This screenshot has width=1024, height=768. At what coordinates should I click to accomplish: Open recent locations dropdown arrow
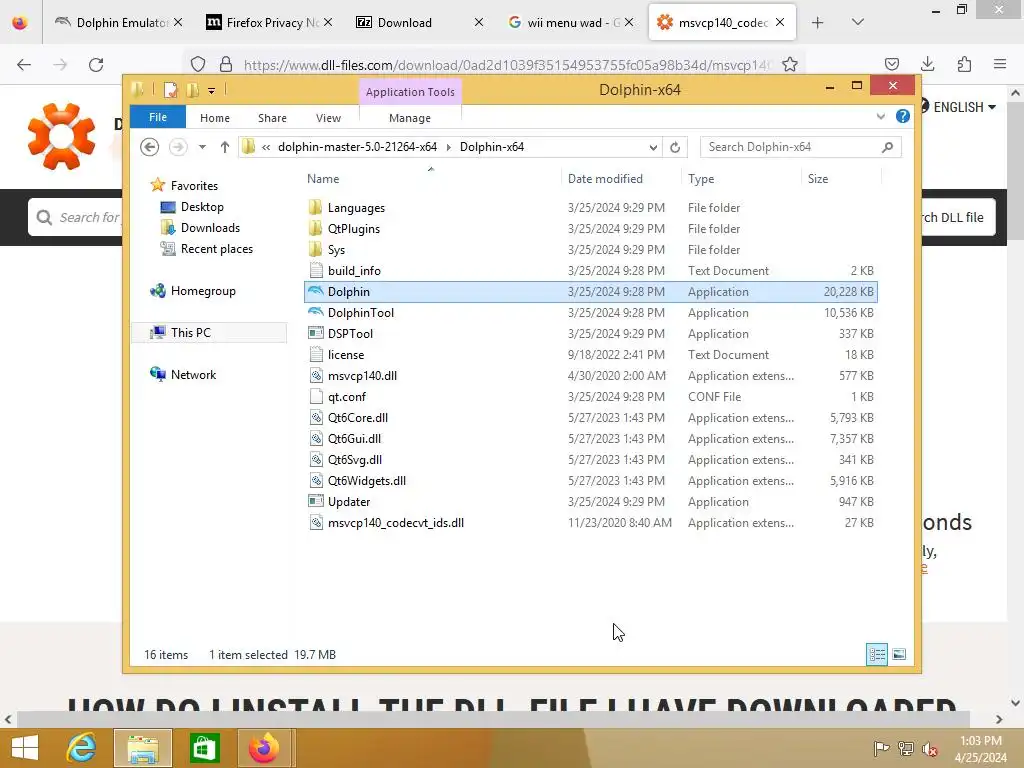(202, 147)
